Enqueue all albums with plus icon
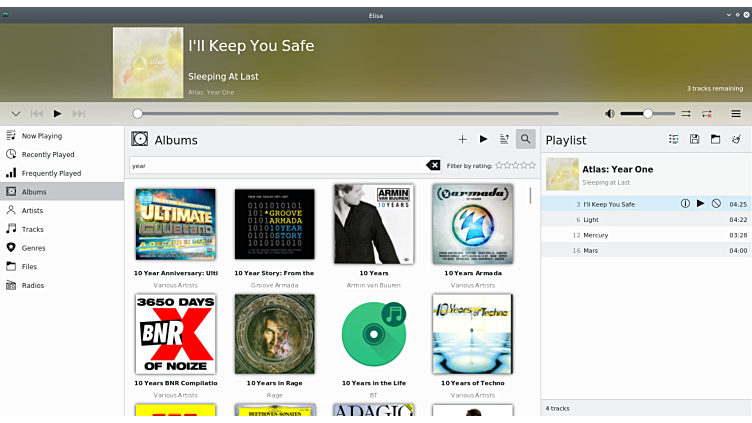The height and width of the screenshot is (423, 752). pos(462,139)
